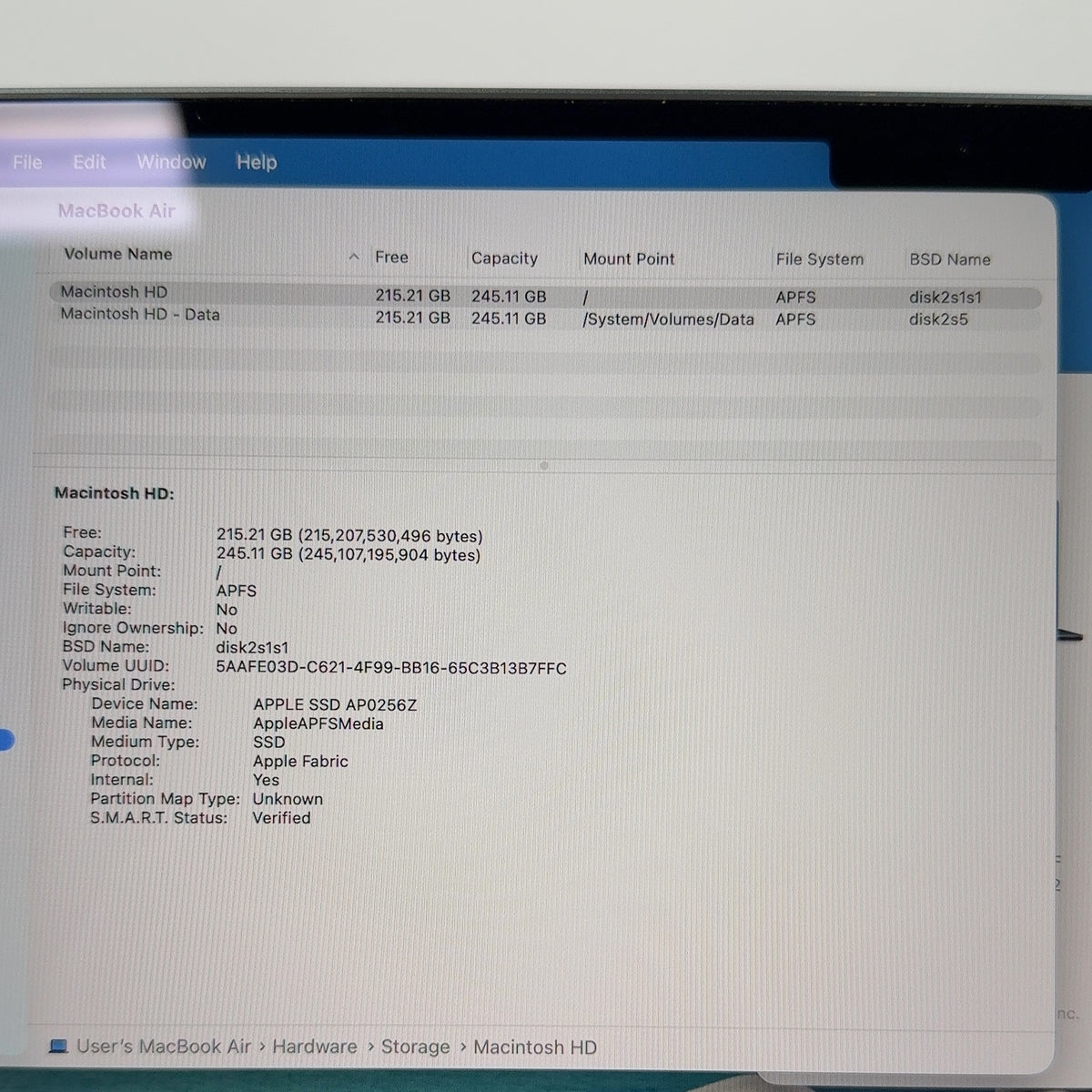Open the File menu
The height and width of the screenshot is (1092, 1092).
tap(27, 162)
